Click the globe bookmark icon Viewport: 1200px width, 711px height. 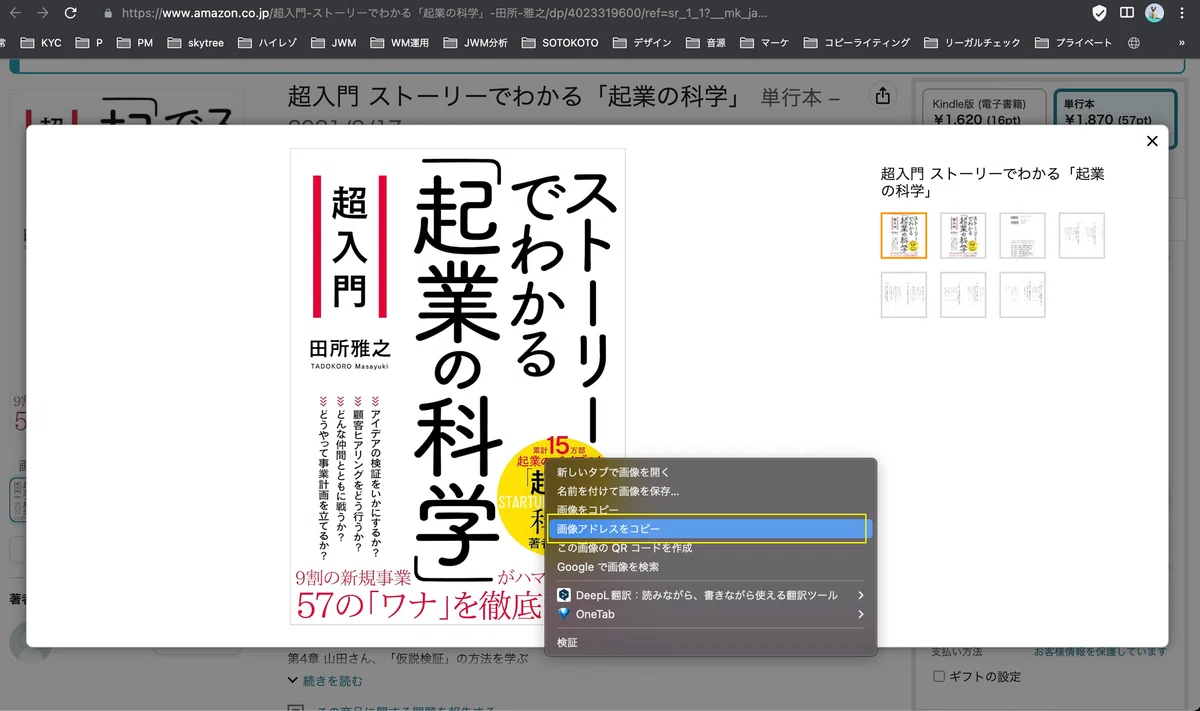coord(1133,43)
